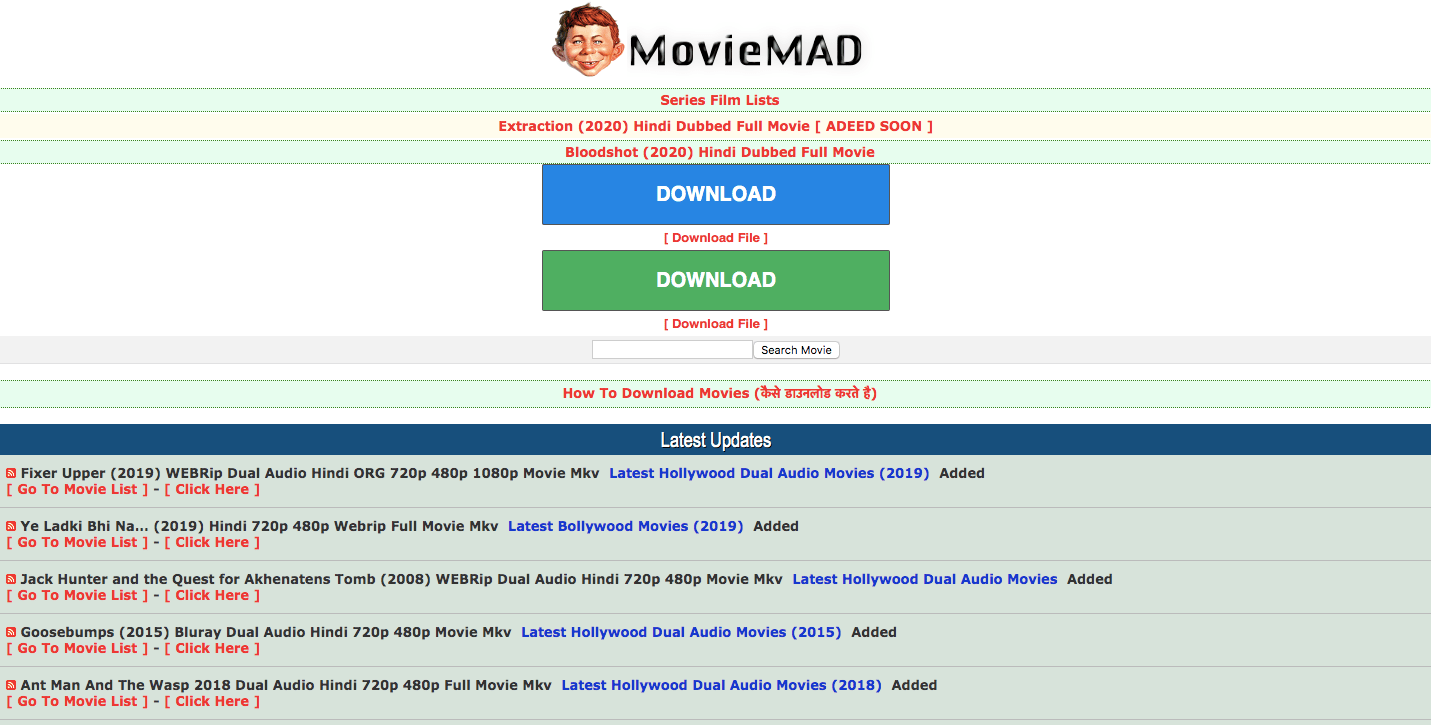This screenshot has height=725, width=1431.
Task: Open Extraction (2020) Hindi Dubbed link
Action: [715, 126]
